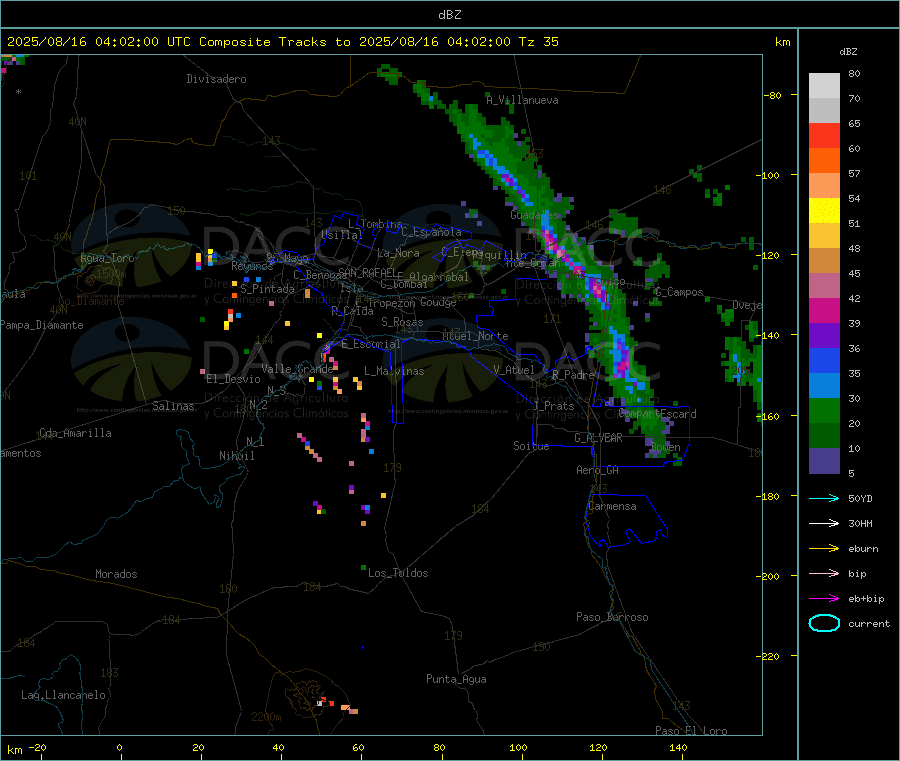Click the 'G_Campos' map label
Screen dimensions: 900x761
click(679, 292)
